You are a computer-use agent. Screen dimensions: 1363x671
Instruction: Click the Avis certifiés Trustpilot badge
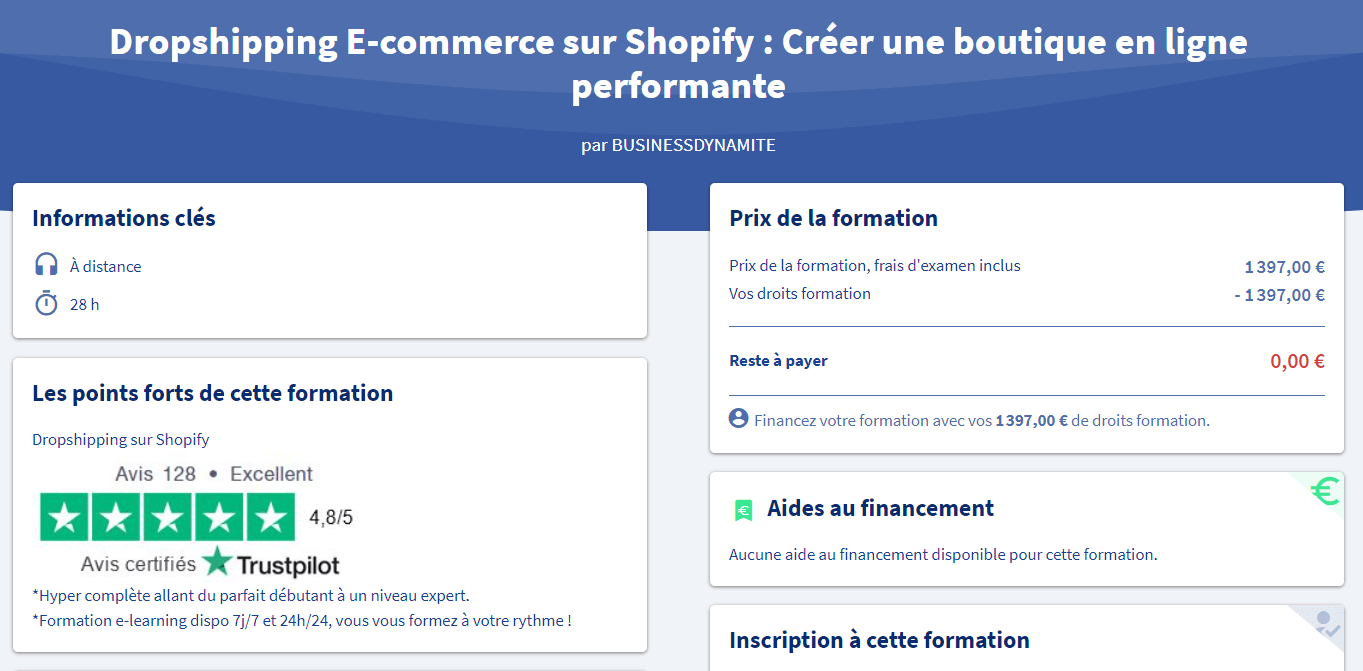click(x=210, y=563)
